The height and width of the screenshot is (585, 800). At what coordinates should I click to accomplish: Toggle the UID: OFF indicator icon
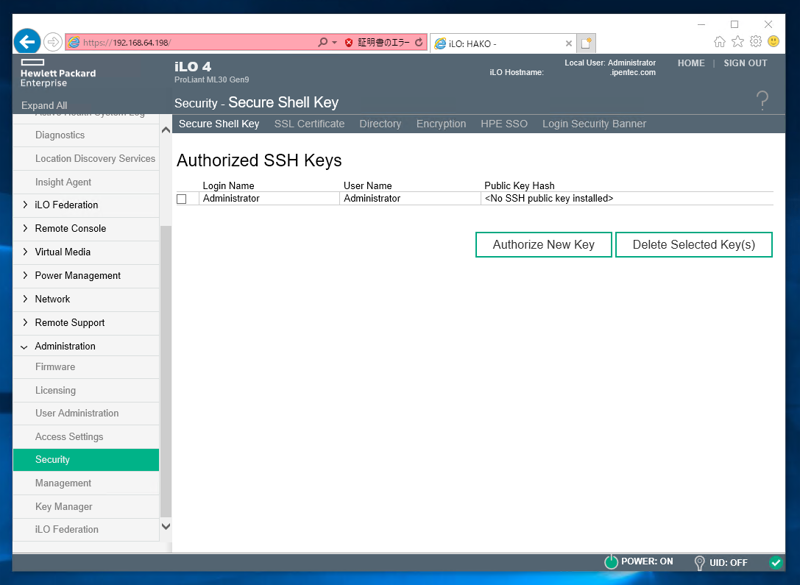click(x=699, y=563)
